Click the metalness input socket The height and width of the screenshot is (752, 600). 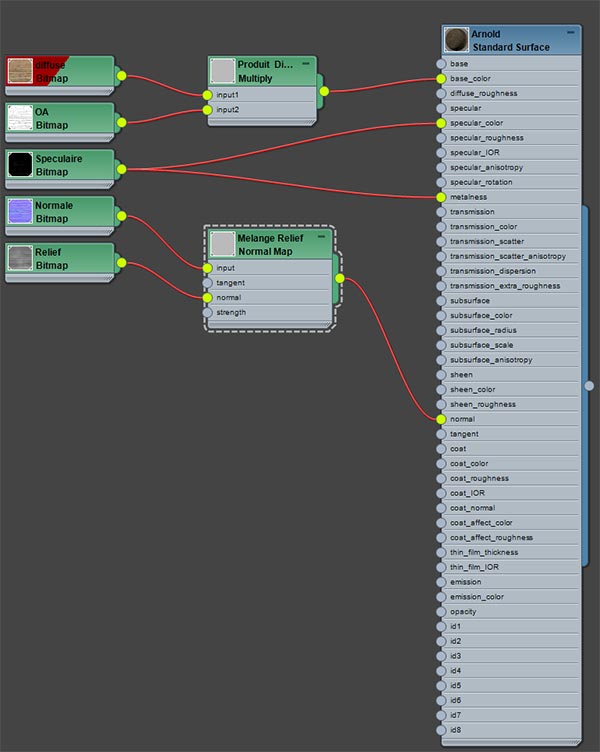pyautogui.click(x=440, y=197)
